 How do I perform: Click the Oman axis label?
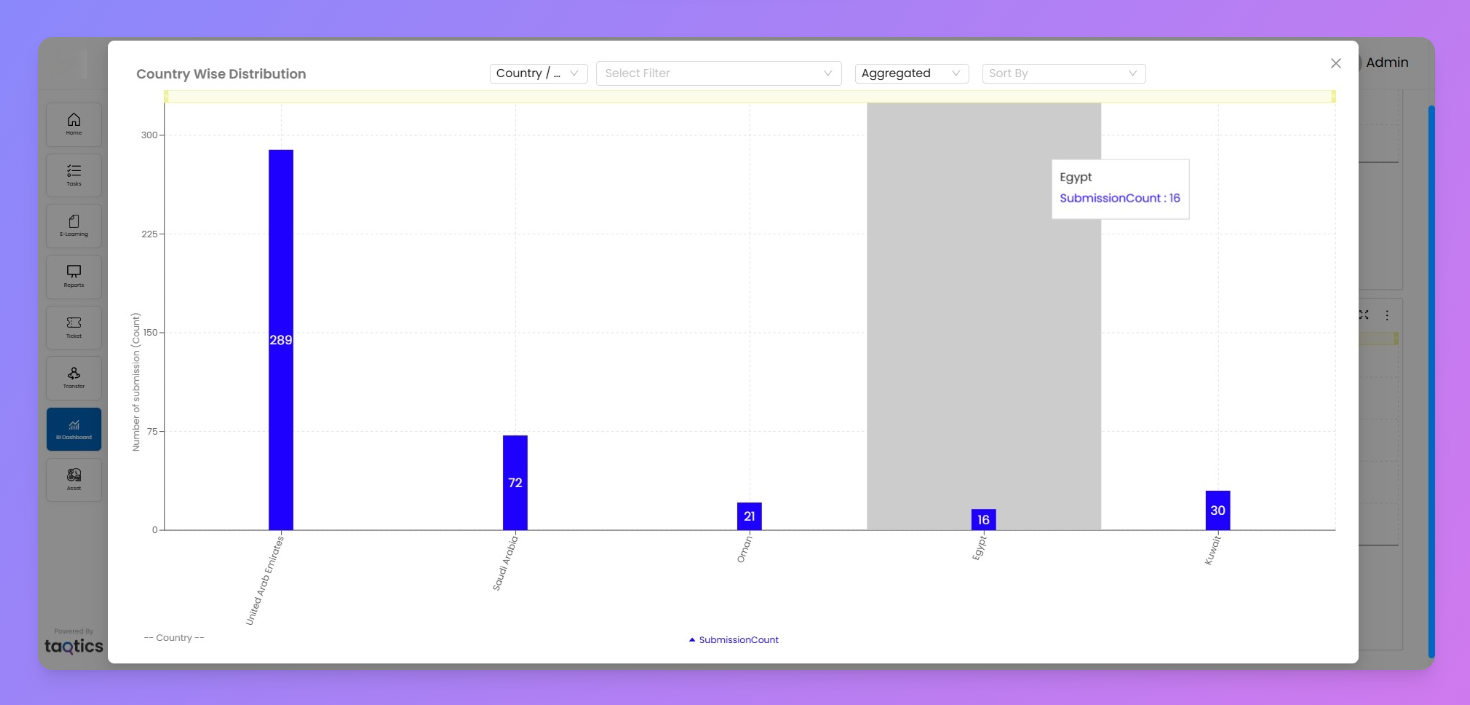[x=745, y=549]
